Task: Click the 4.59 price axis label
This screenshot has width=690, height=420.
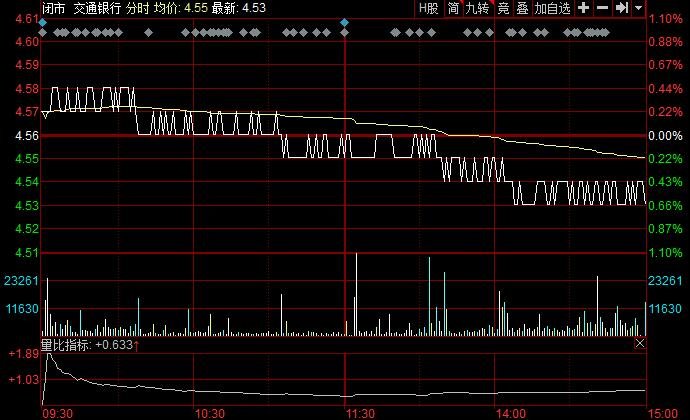Action: [27, 65]
